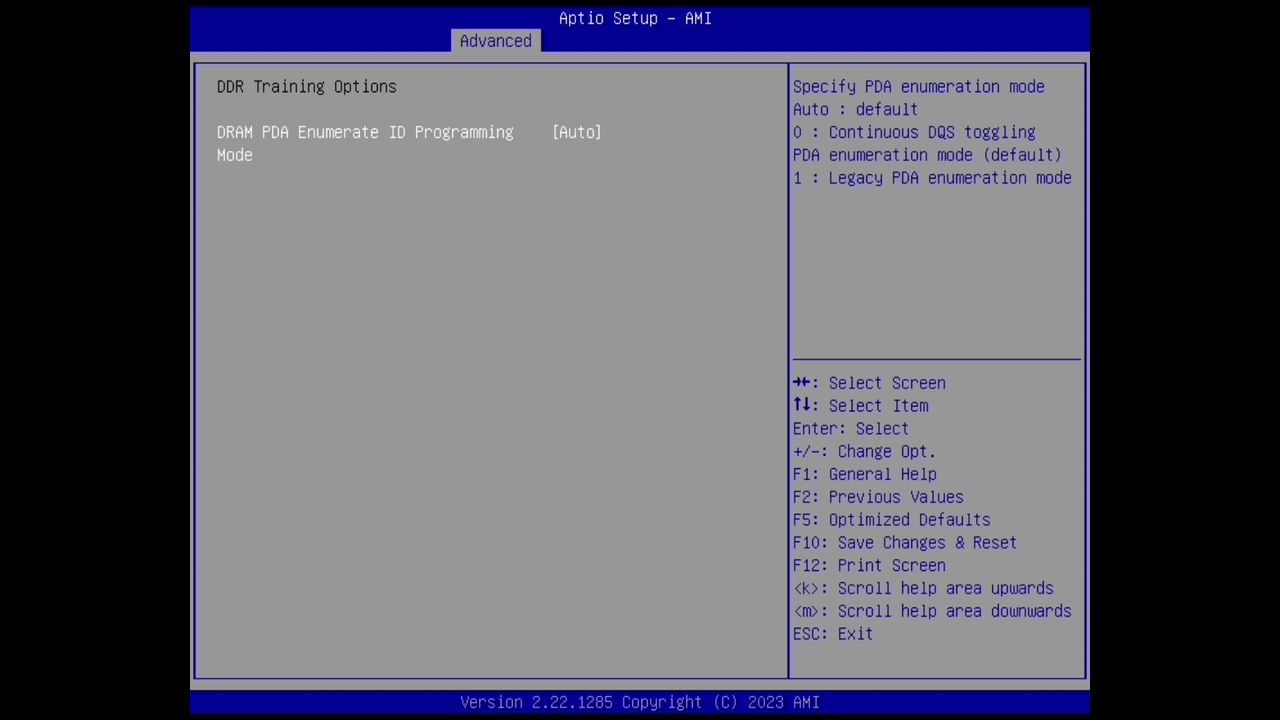Open the [Auto] value dropdown
Image resolution: width=1280 pixels, height=720 pixels.
(x=577, y=132)
